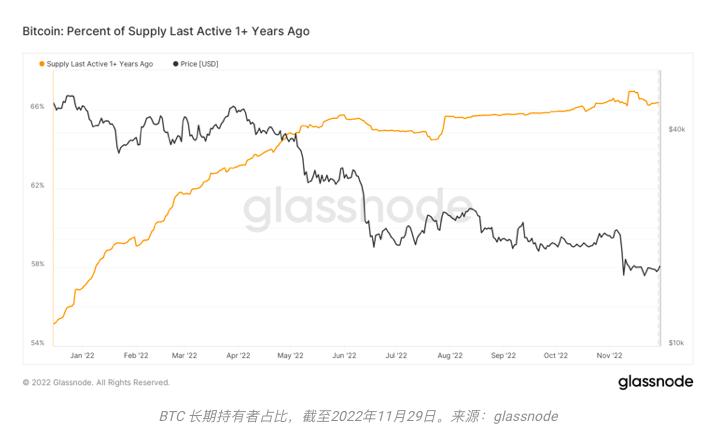Click the $40k right axis label
Viewport: 714px width, 438px height.
pyautogui.click(x=676, y=130)
